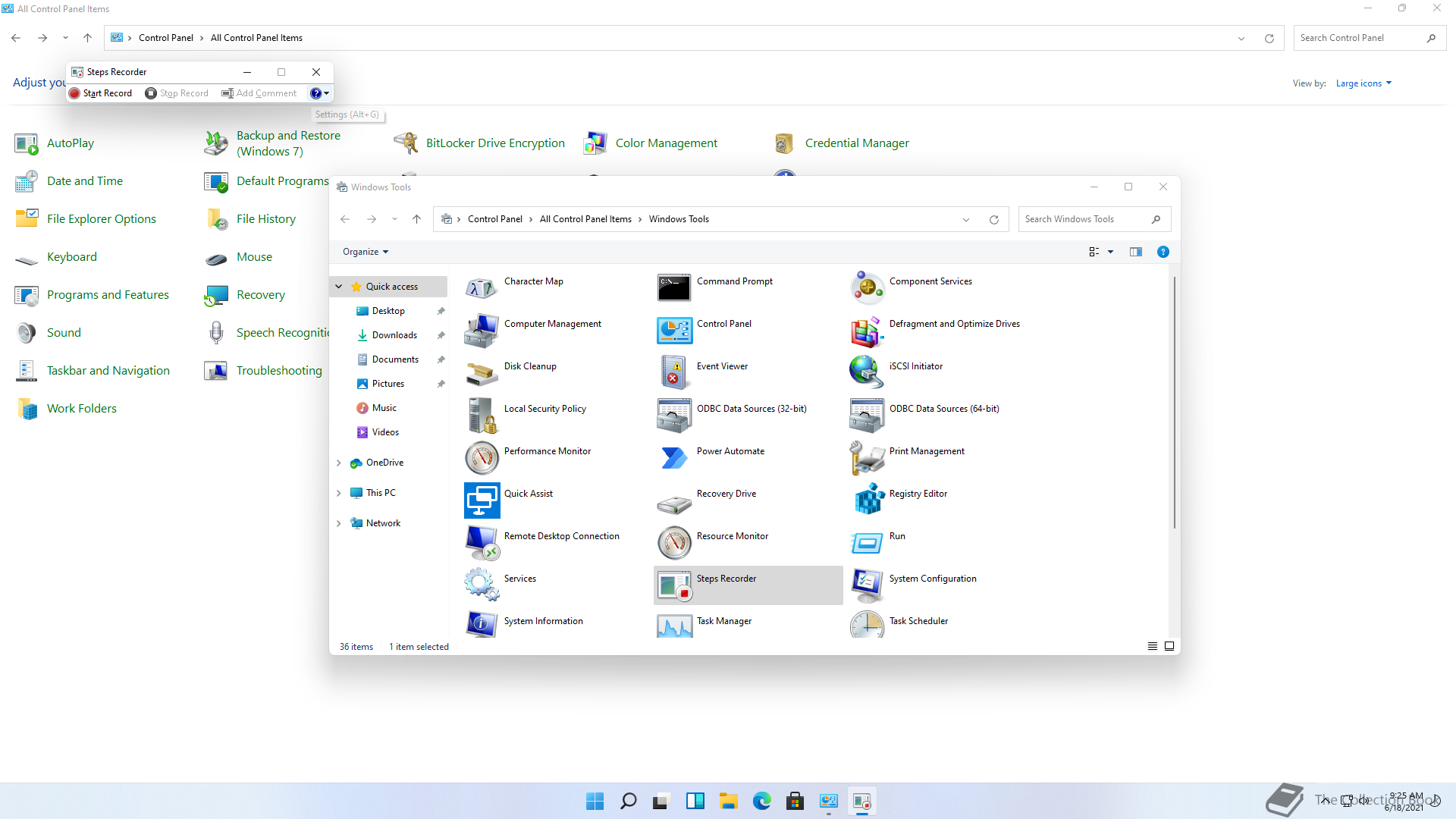The image size is (1456, 819).
Task: Open Character Map icon in Windows Tools
Action: pyautogui.click(x=482, y=288)
